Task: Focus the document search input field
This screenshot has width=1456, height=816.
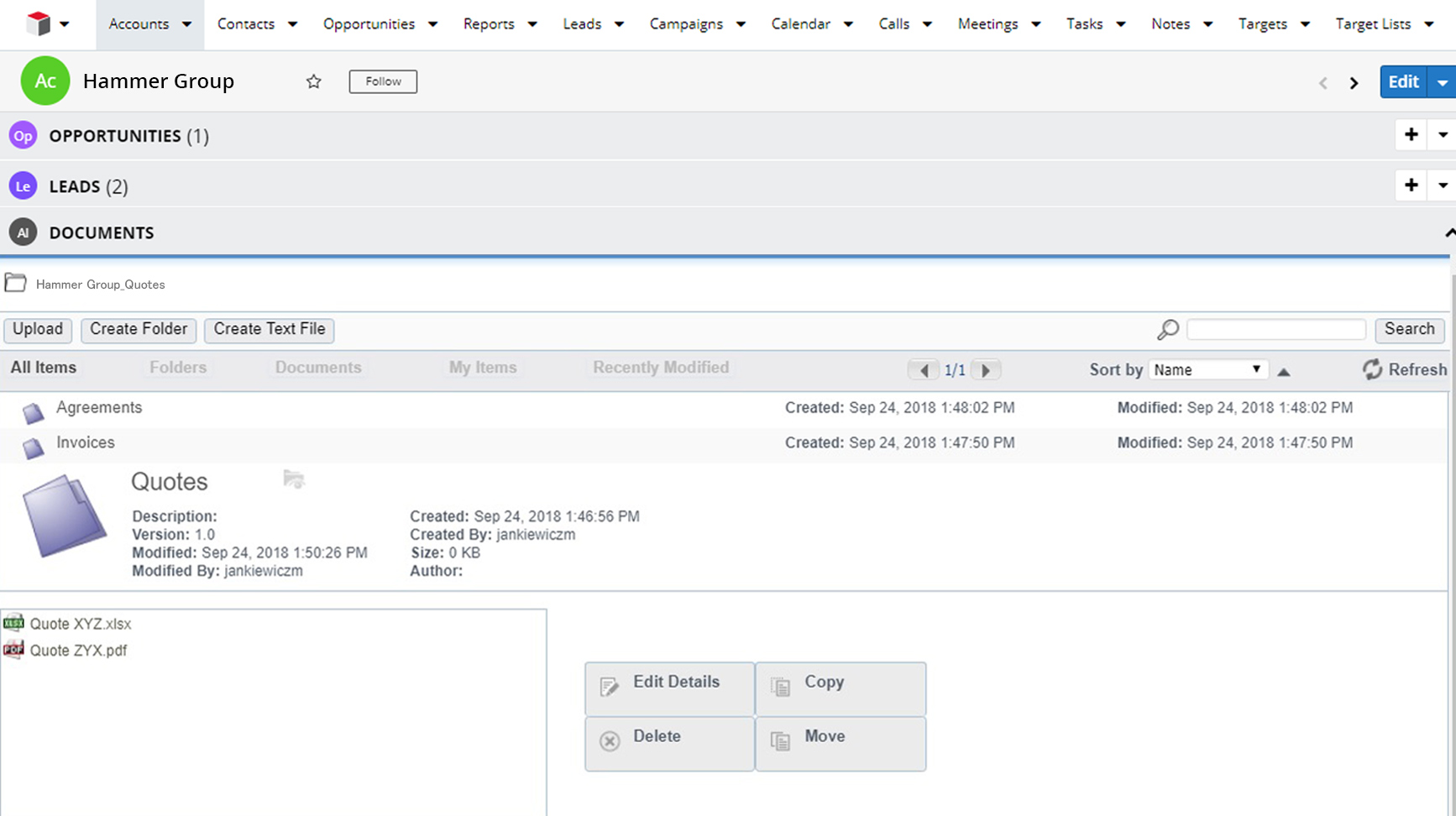Action: point(1276,329)
